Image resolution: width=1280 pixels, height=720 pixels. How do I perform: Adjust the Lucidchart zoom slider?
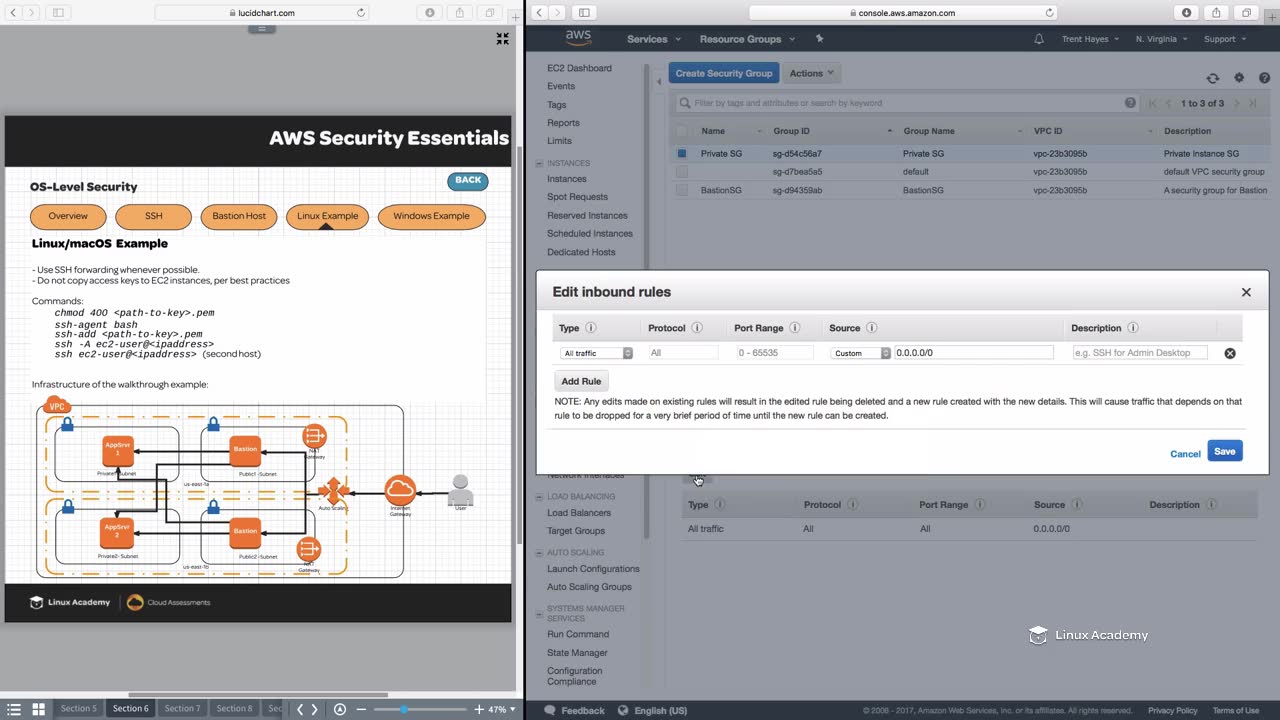click(x=404, y=709)
